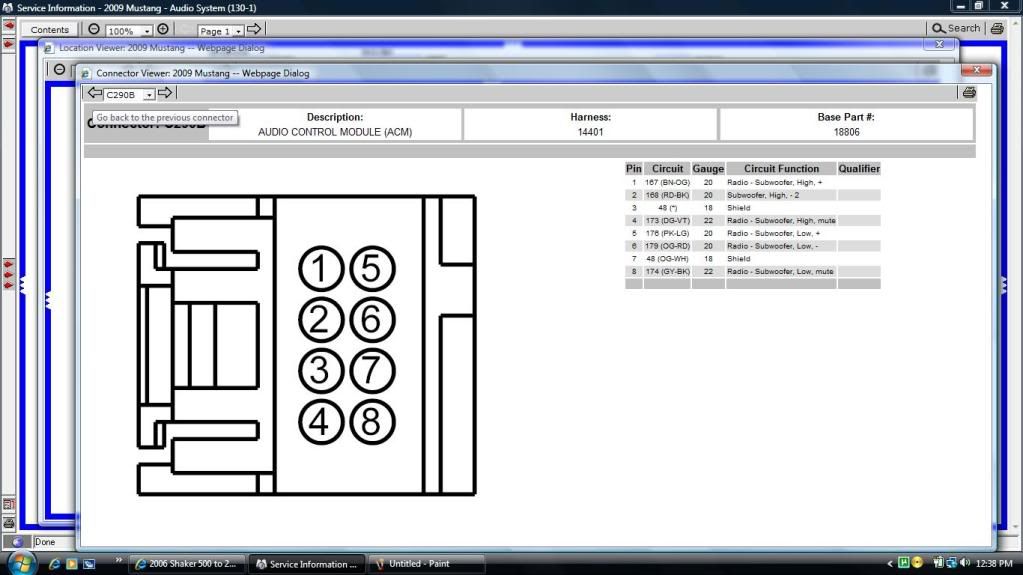1023x575 pixels.
Task: Open the 100% zoom level dropdown
Action: point(148,31)
